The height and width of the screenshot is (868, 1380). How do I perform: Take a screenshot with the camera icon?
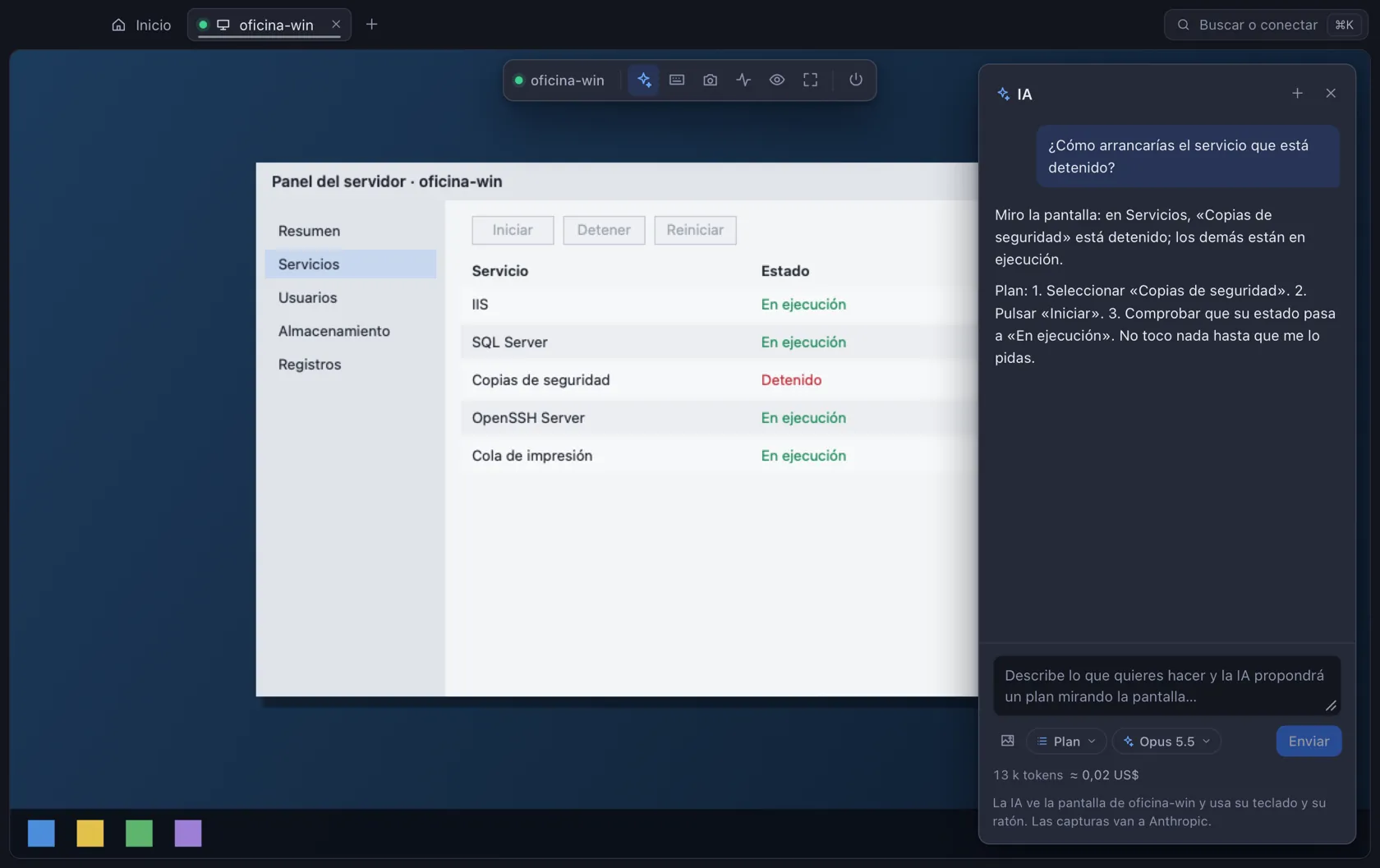click(711, 80)
